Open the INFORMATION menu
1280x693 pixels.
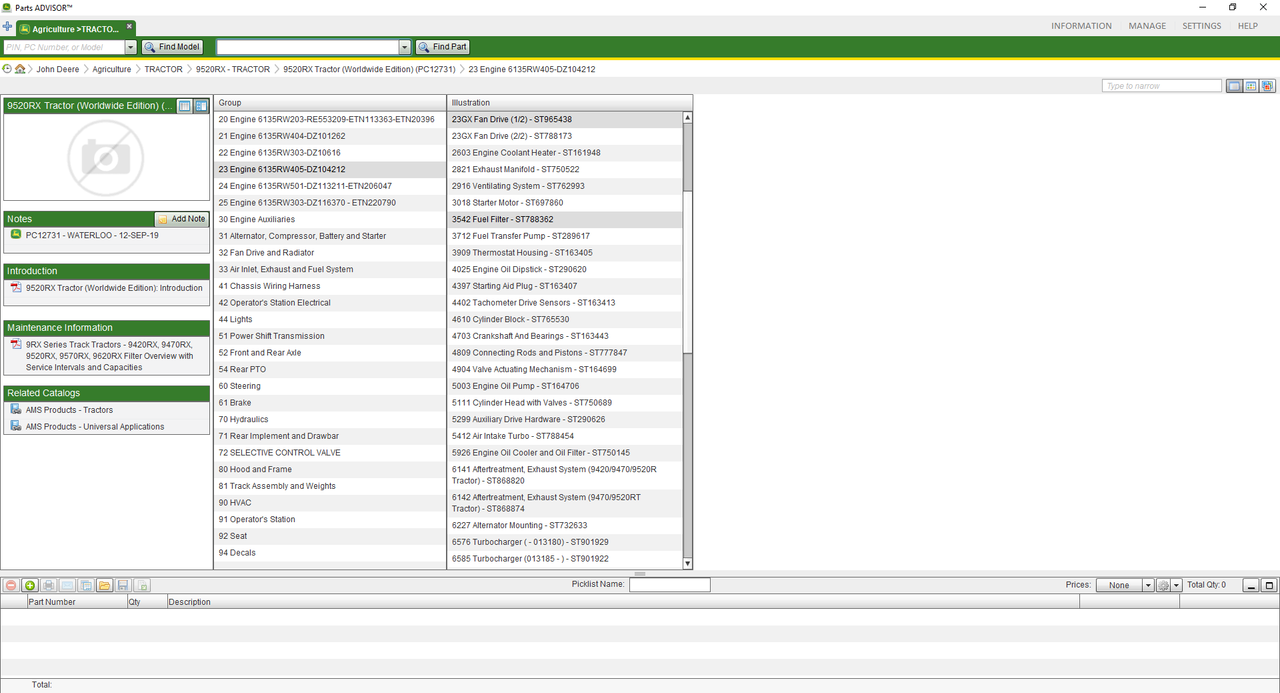click(1081, 26)
